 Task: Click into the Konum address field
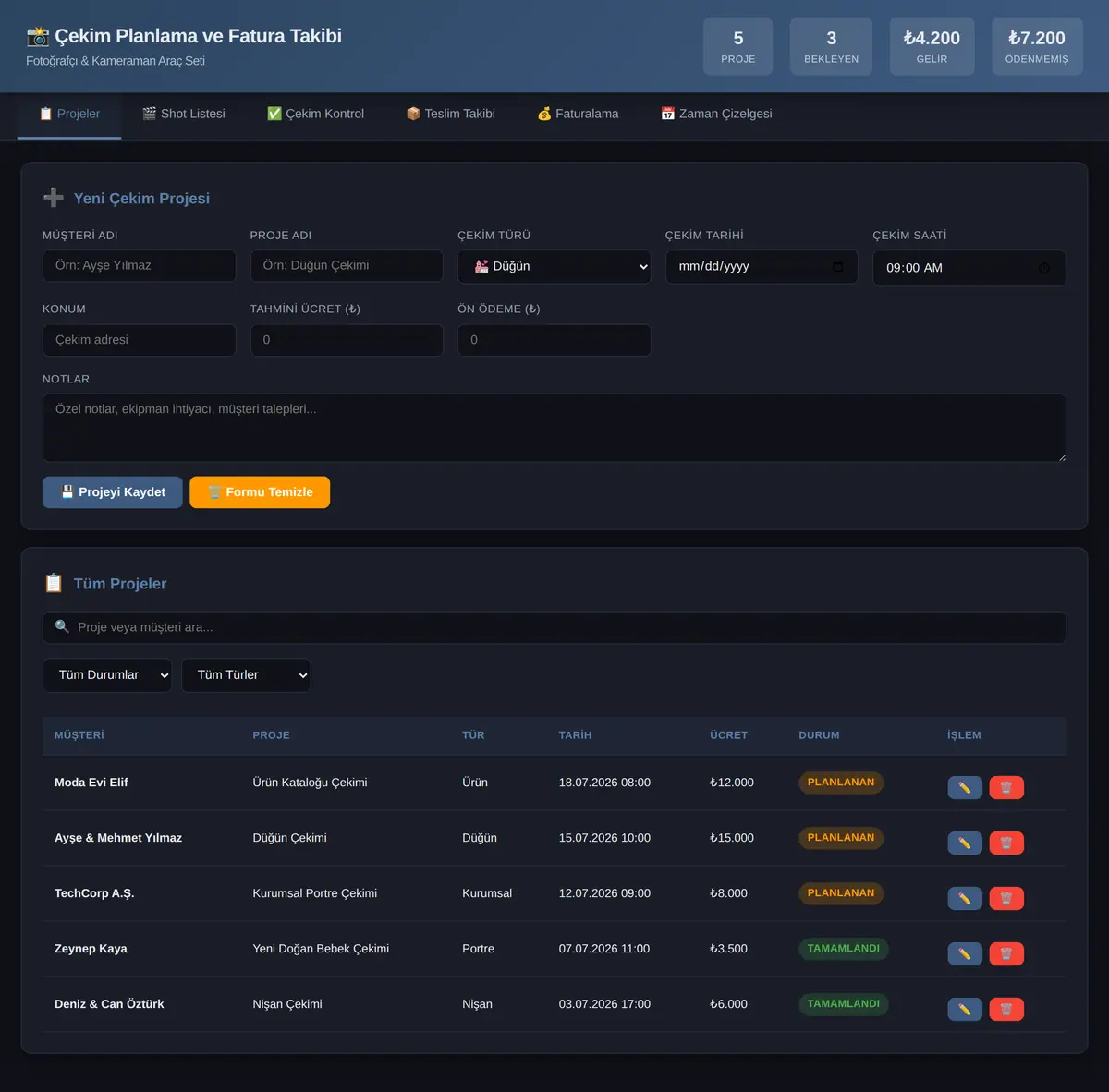[x=140, y=340]
